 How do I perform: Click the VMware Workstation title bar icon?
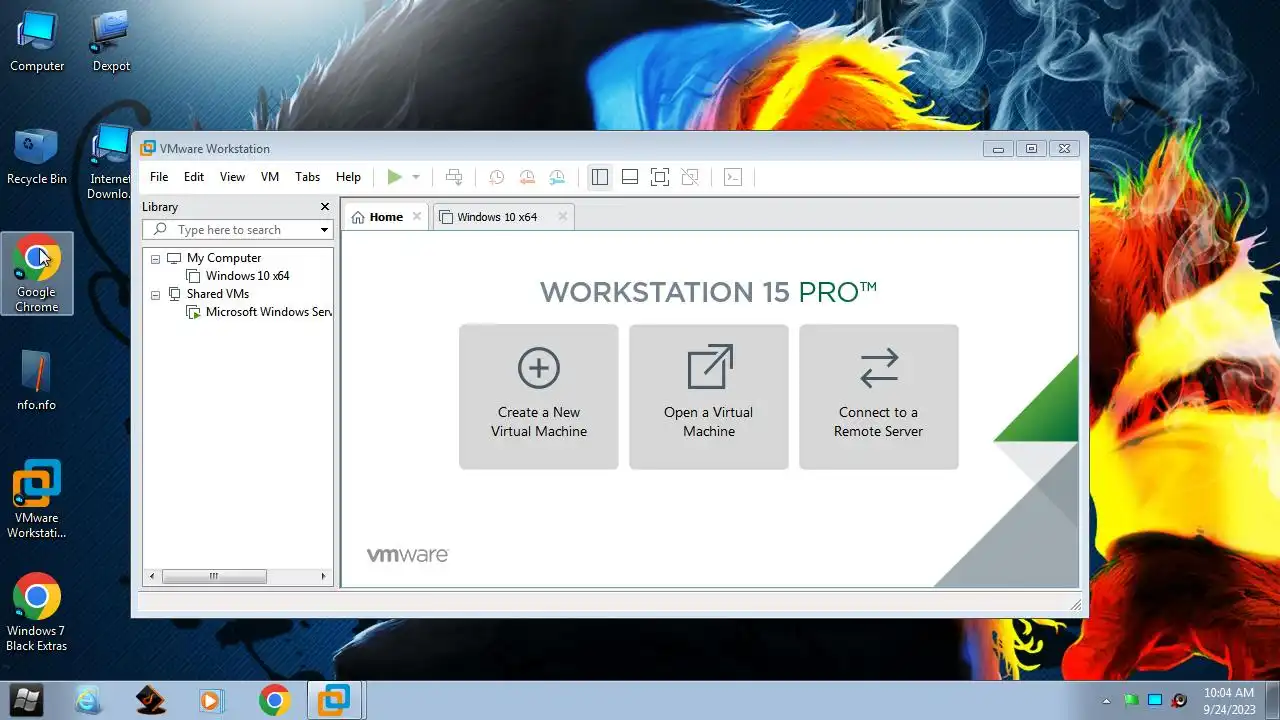click(148, 148)
